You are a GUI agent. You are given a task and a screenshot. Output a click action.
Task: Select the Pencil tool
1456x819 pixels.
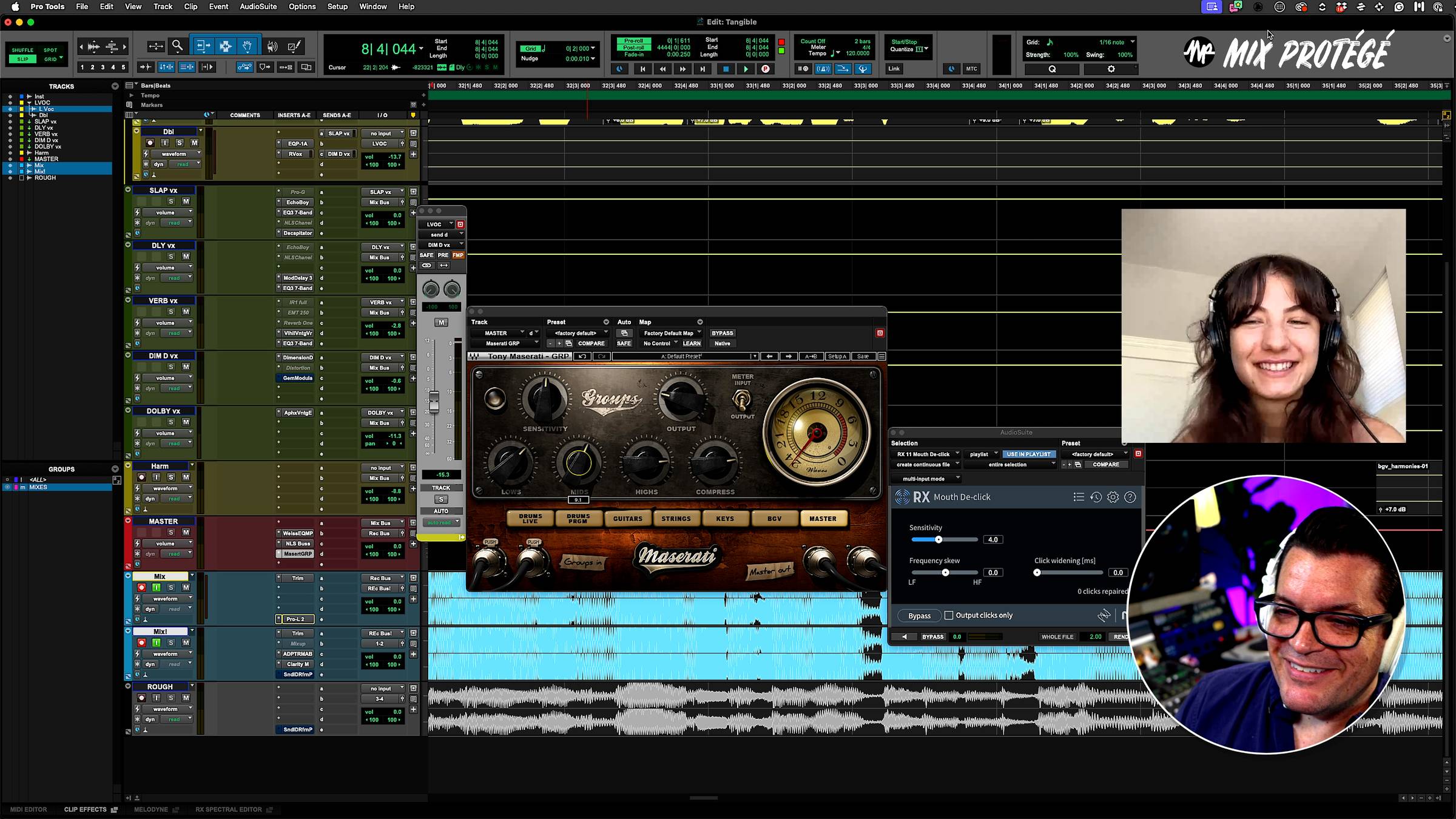[294, 46]
